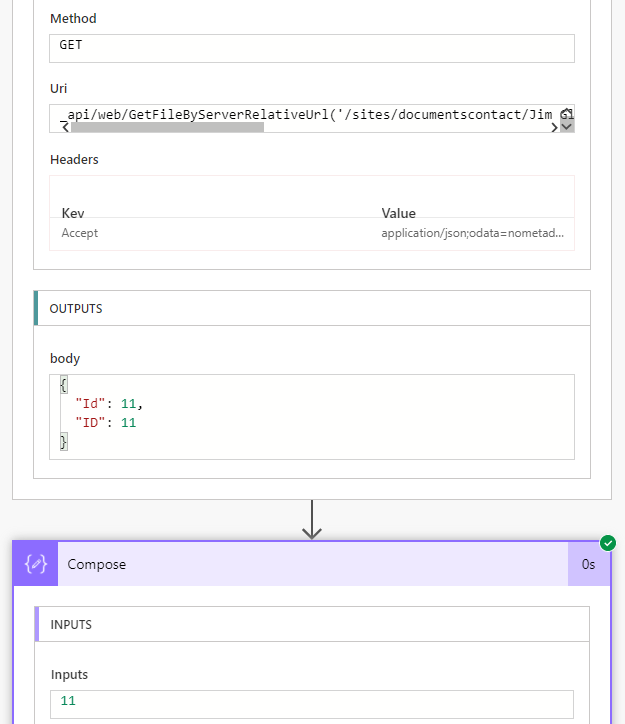
Task: Collapse the INPUTS section under Compose
Action: click(312, 624)
